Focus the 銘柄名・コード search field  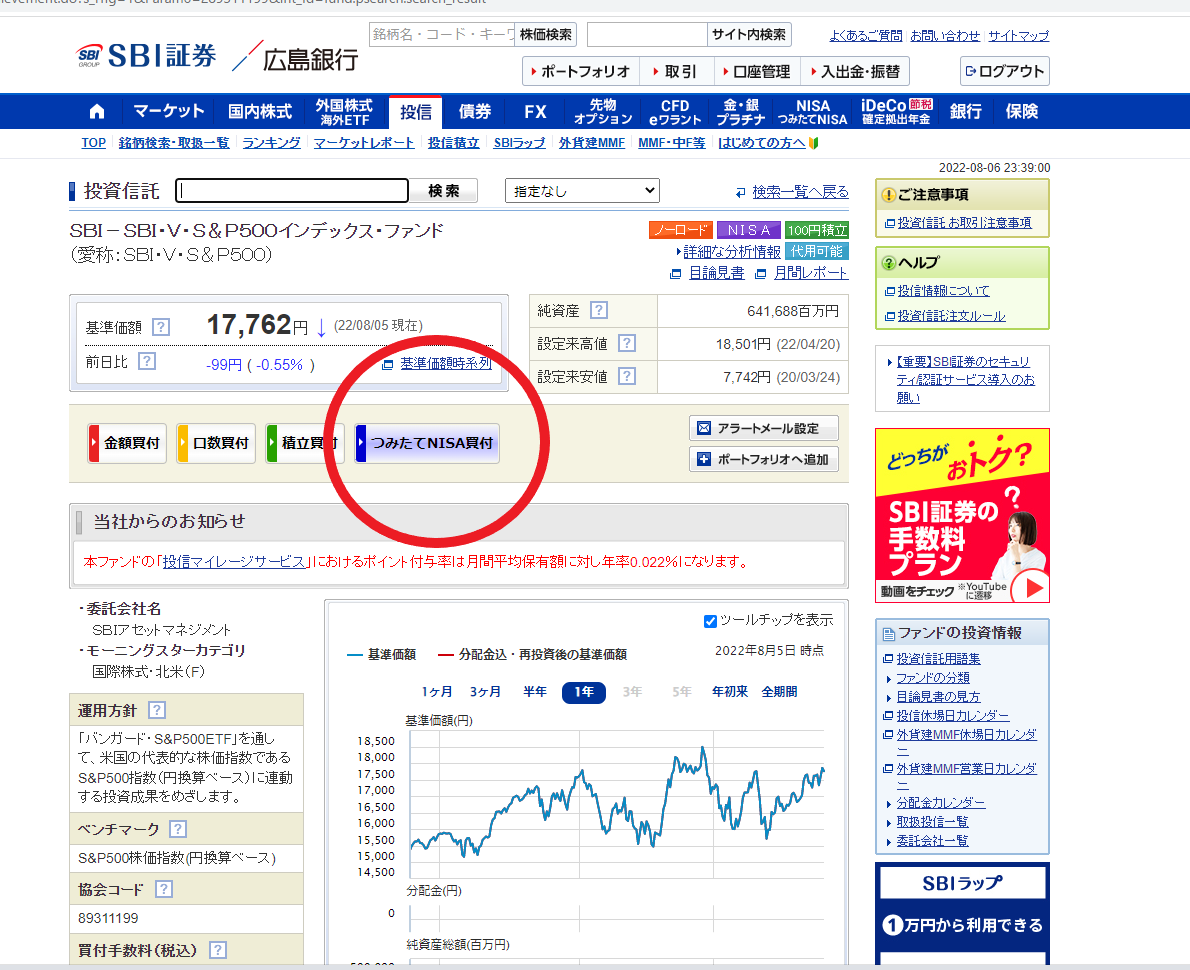pyautogui.click(x=442, y=35)
